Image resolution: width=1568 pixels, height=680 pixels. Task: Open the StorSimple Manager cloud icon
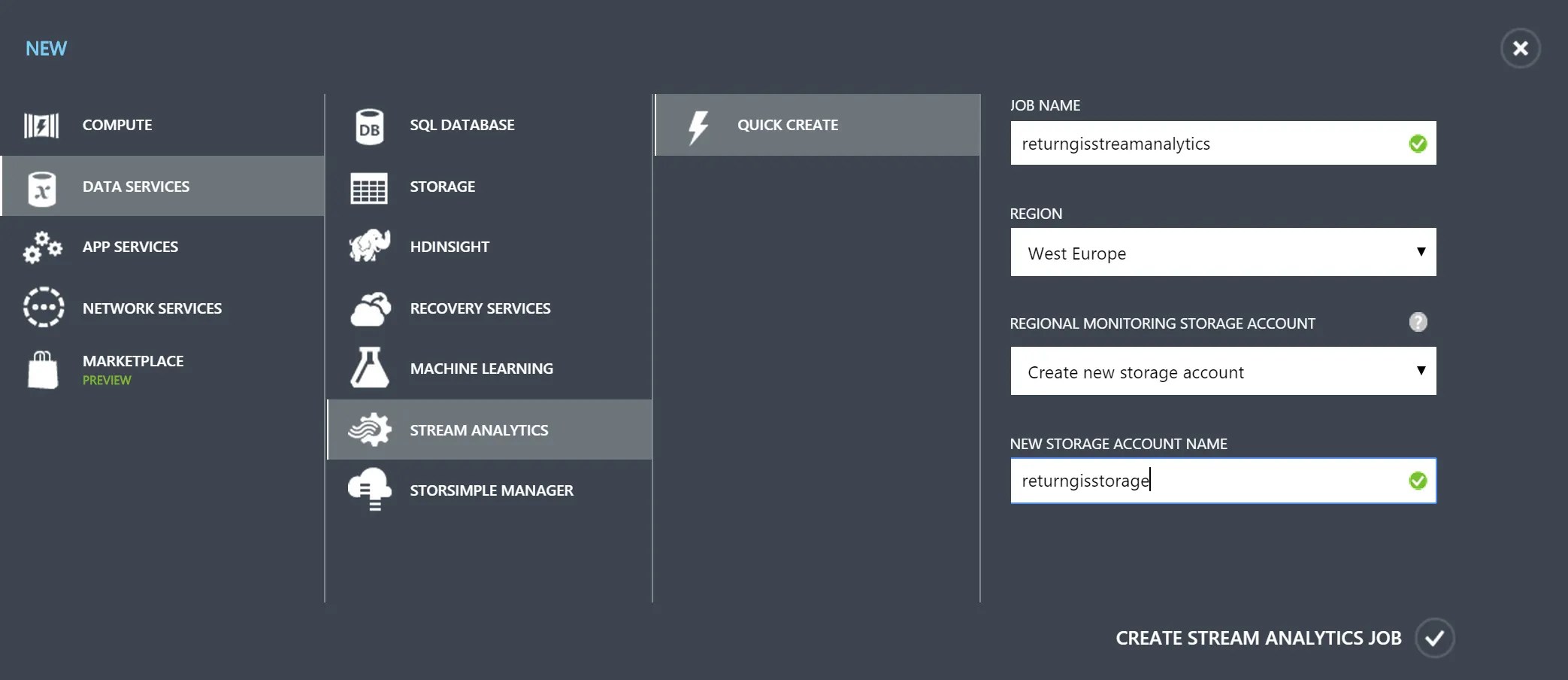click(x=370, y=490)
